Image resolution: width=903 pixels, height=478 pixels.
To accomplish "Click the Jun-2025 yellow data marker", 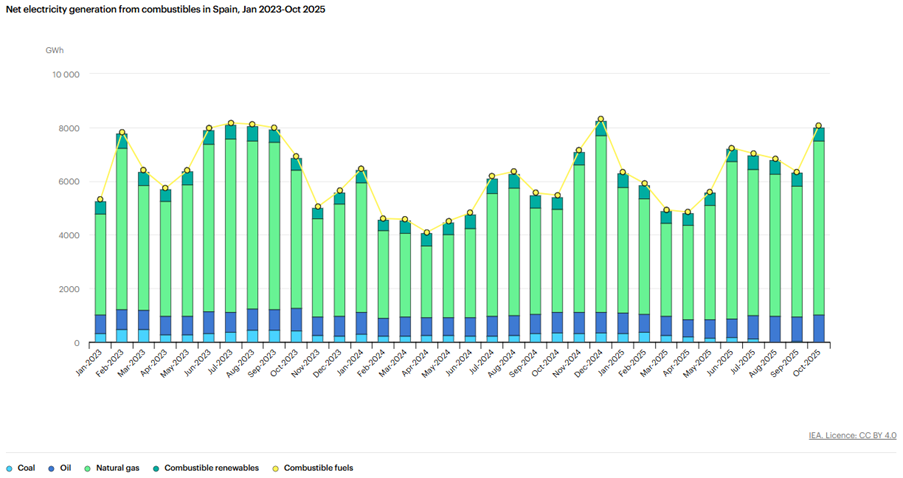I will point(731,148).
